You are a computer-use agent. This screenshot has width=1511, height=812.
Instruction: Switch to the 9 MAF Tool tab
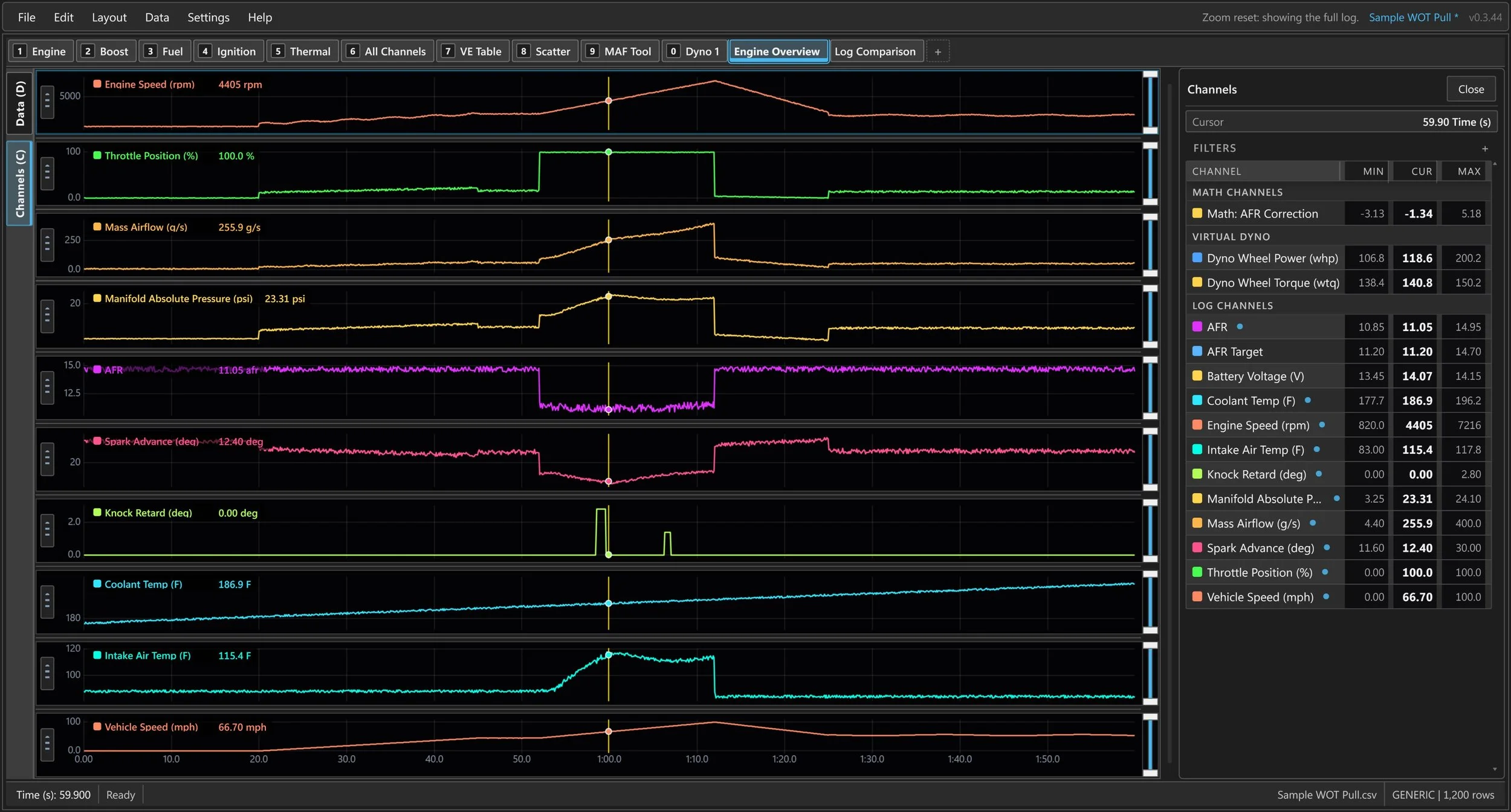click(620, 52)
